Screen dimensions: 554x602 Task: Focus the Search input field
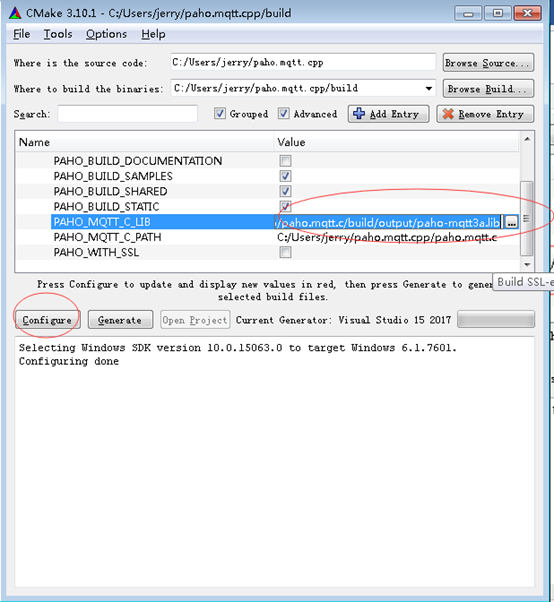coord(128,114)
